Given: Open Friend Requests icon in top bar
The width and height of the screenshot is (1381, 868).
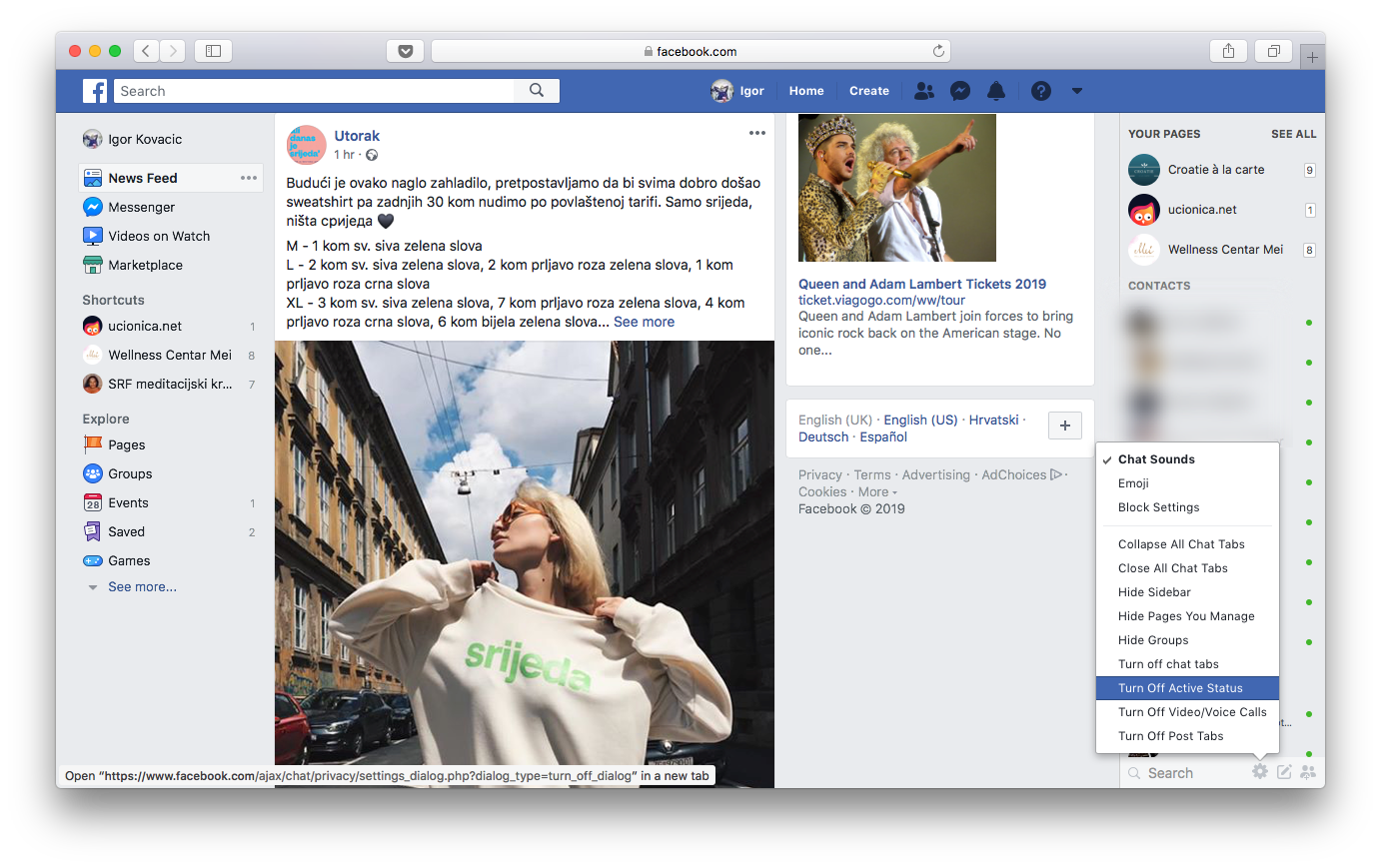Looking at the screenshot, I should [x=924, y=91].
